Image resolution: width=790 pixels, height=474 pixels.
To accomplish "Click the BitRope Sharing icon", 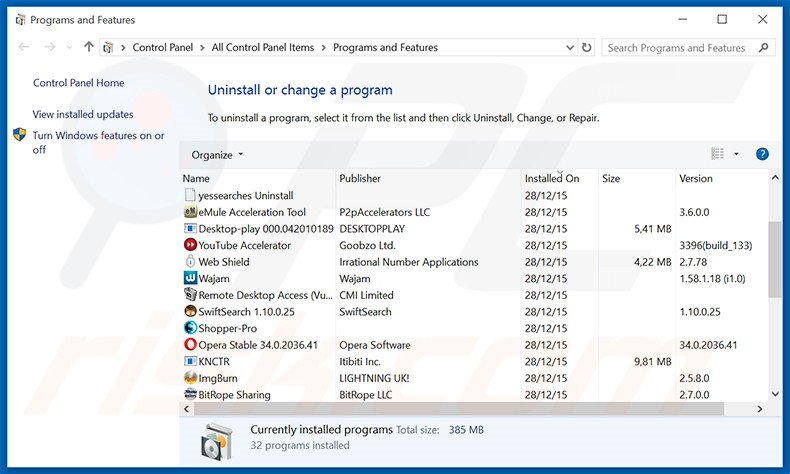I will tap(190, 394).
